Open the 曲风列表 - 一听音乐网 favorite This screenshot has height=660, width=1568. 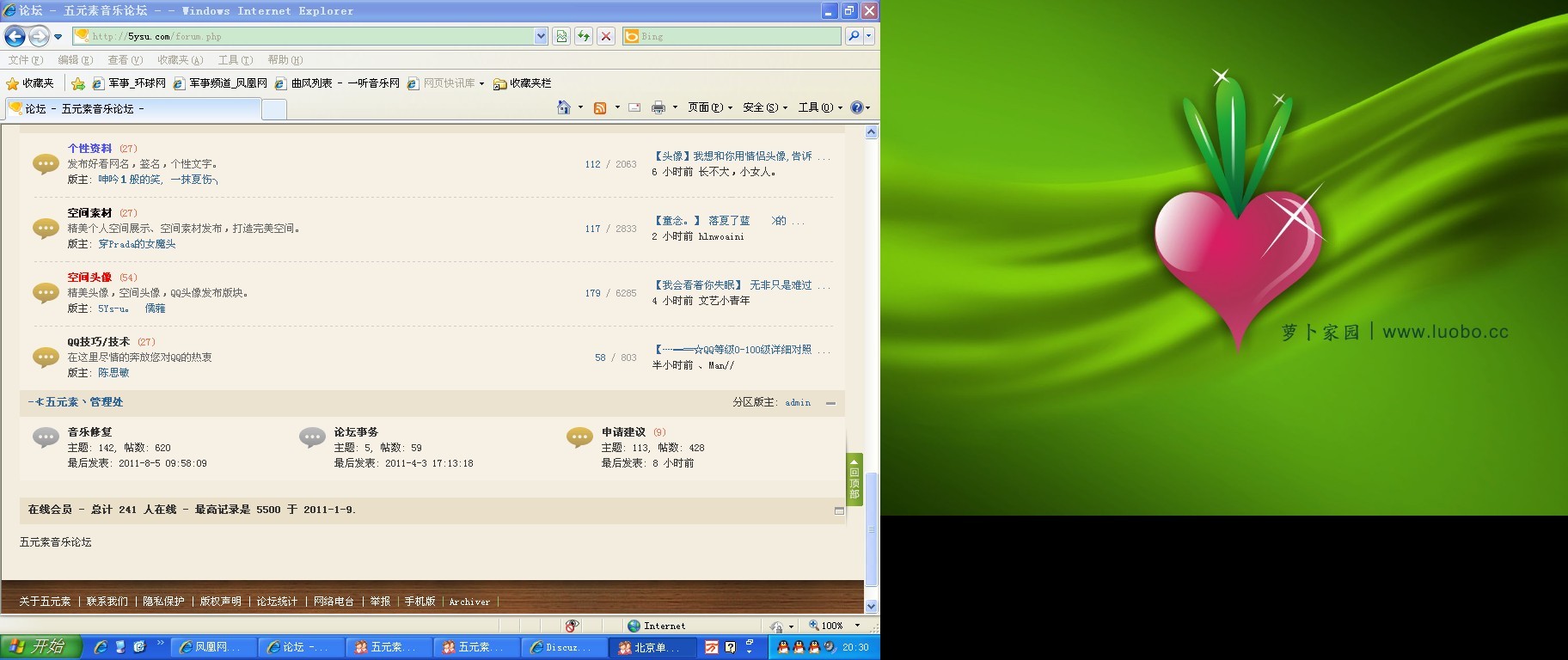coord(337,83)
